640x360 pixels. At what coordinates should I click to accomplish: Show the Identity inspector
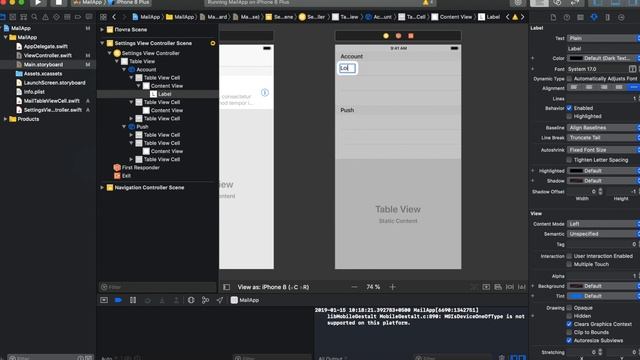(580, 17)
